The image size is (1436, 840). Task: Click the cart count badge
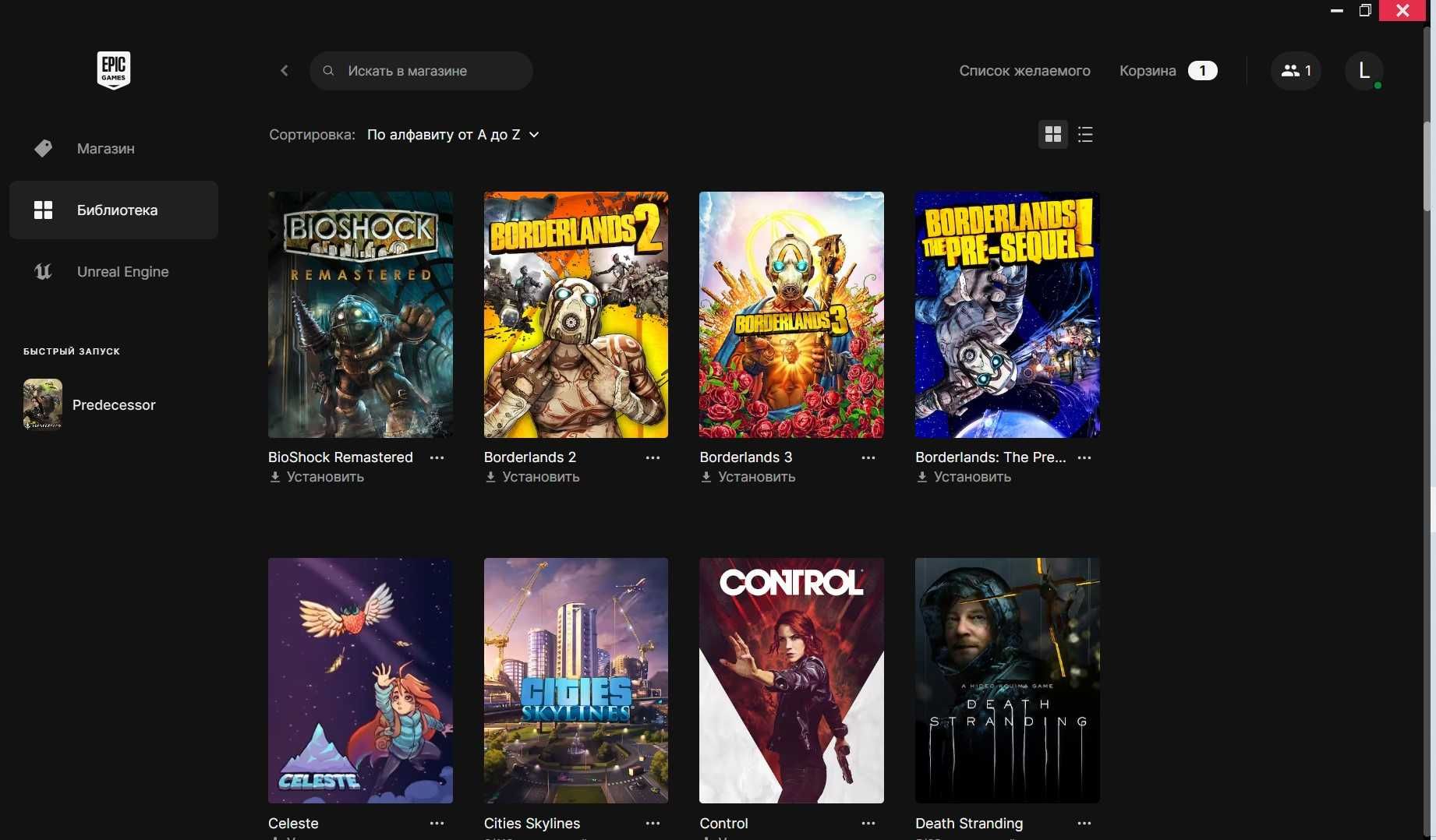[1202, 71]
